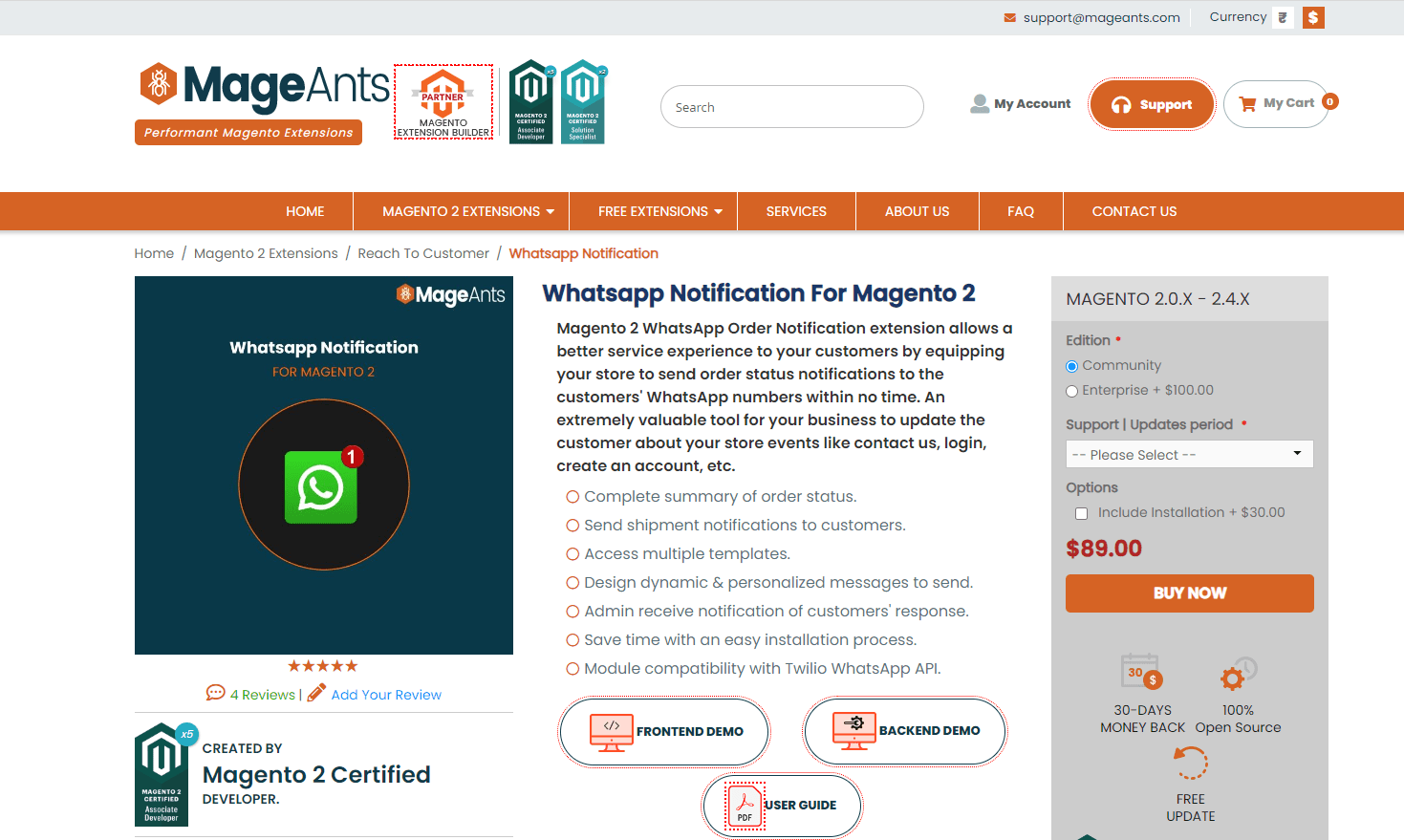The width and height of the screenshot is (1404, 840).
Task: Open the Frontend Demo
Action: 664,732
